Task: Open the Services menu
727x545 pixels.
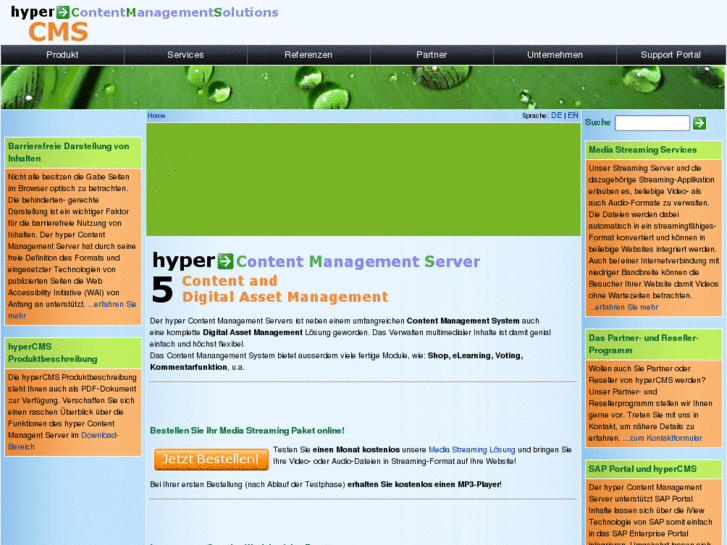Action: click(185, 55)
